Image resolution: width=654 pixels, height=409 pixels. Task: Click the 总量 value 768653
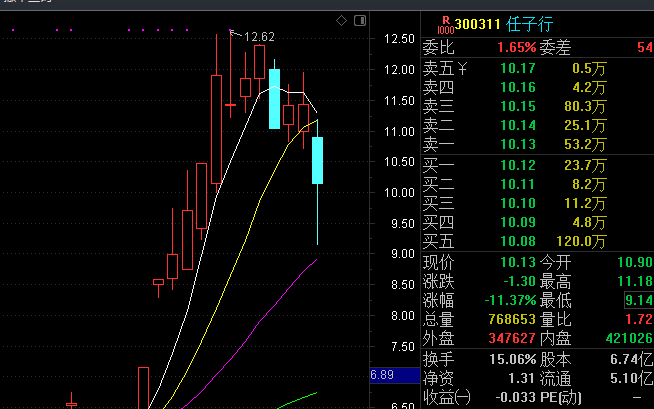pyautogui.click(x=512, y=320)
